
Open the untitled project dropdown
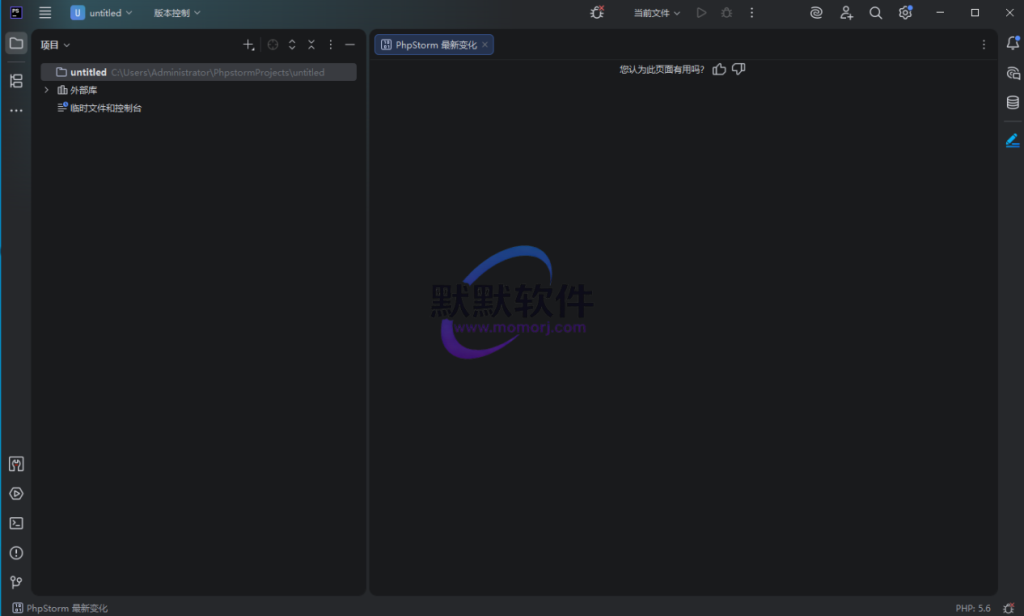coord(101,12)
